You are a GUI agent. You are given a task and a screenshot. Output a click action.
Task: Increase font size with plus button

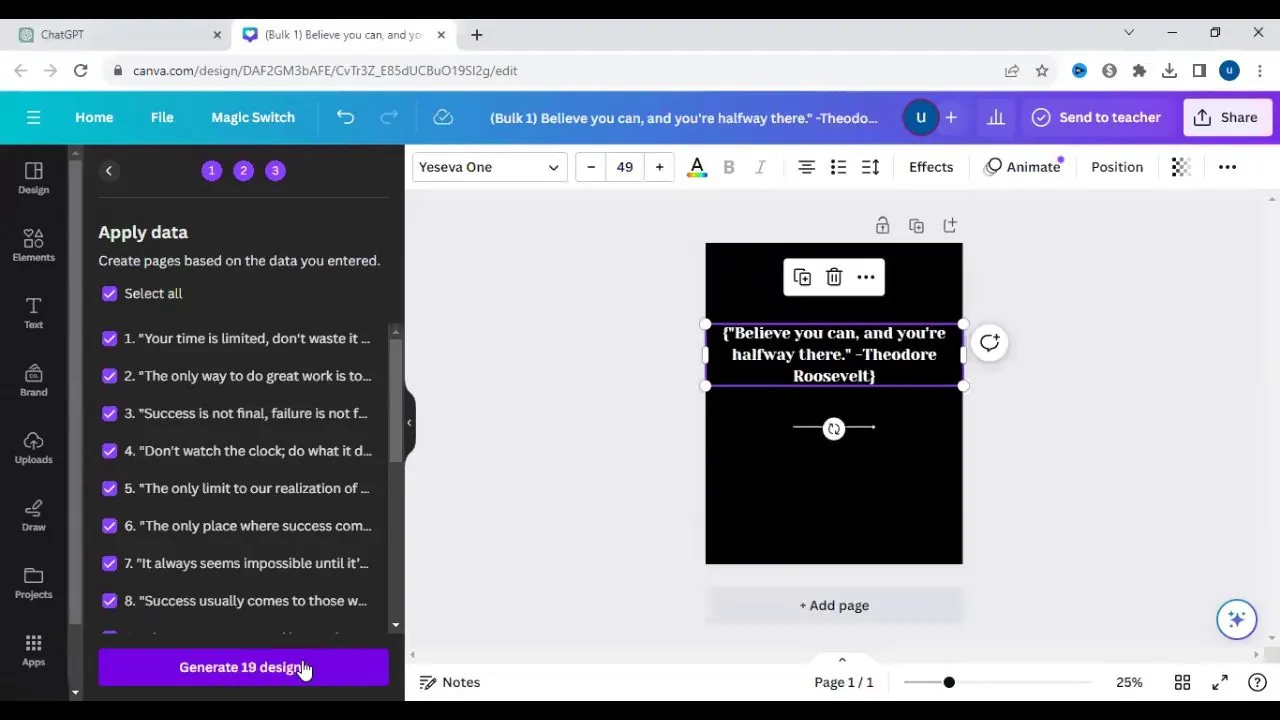pos(659,167)
